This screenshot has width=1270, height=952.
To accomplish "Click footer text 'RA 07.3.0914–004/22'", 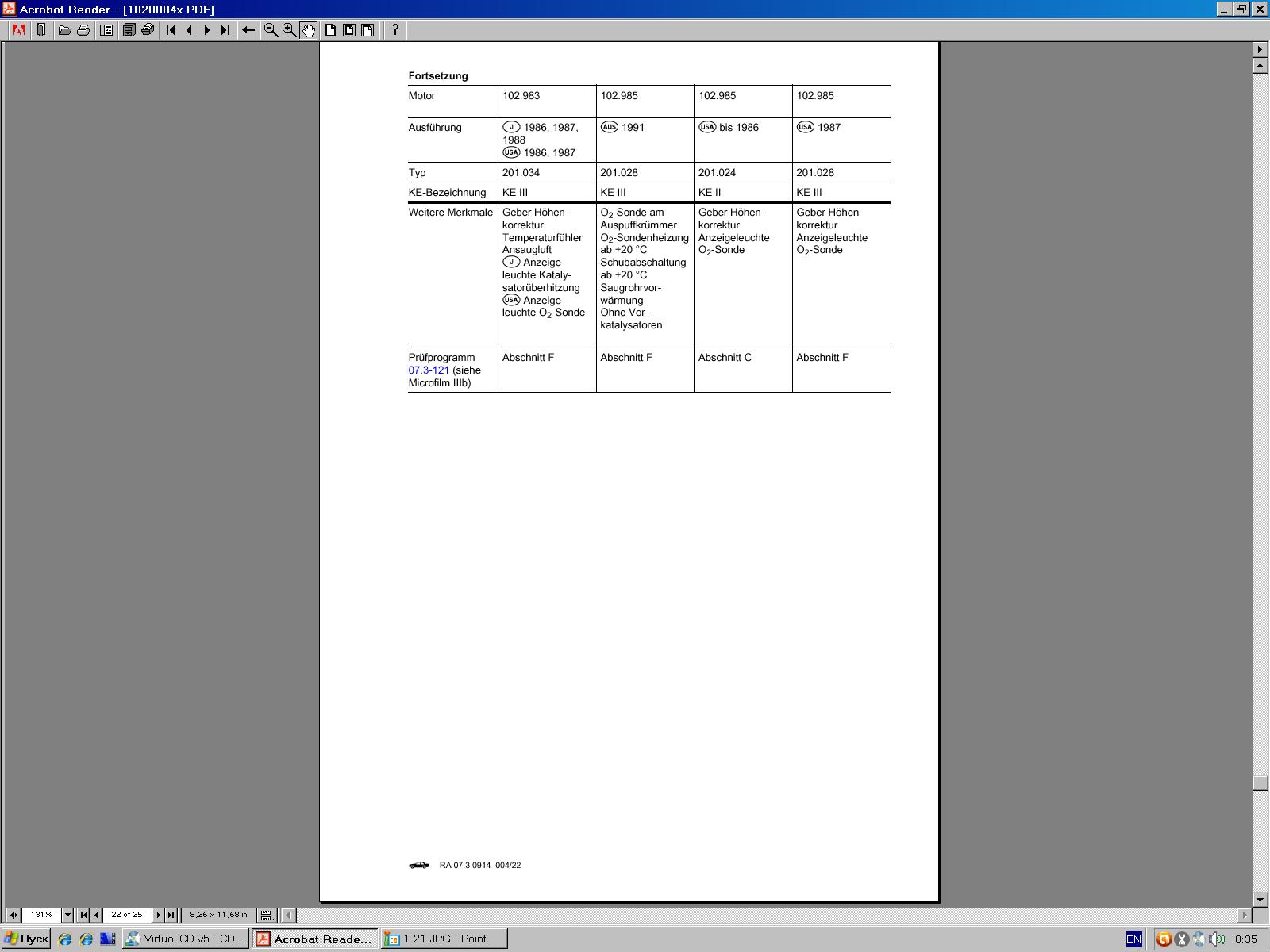I will point(480,866).
